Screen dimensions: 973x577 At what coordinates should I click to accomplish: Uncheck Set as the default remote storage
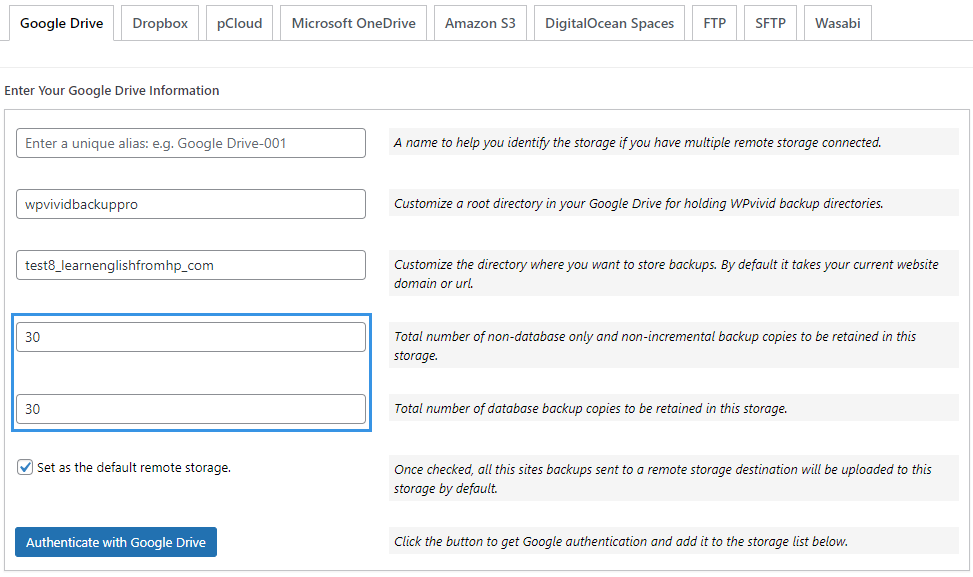click(x=25, y=467)
